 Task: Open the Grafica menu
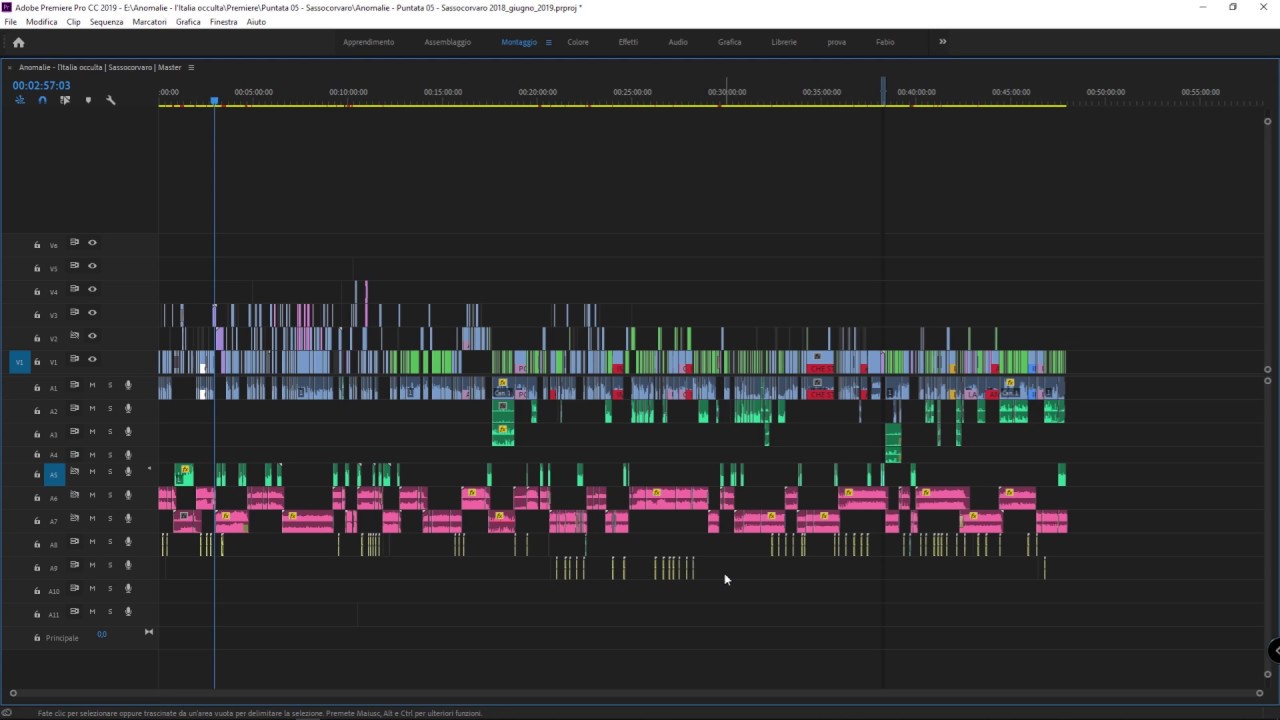tap(188, 22)
